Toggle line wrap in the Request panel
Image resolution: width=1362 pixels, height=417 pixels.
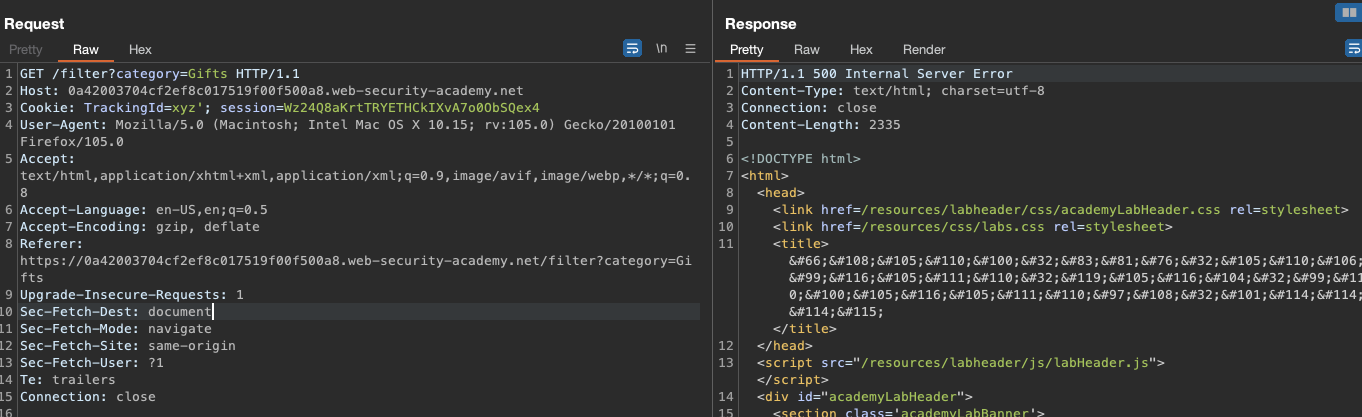pos(632,48)
